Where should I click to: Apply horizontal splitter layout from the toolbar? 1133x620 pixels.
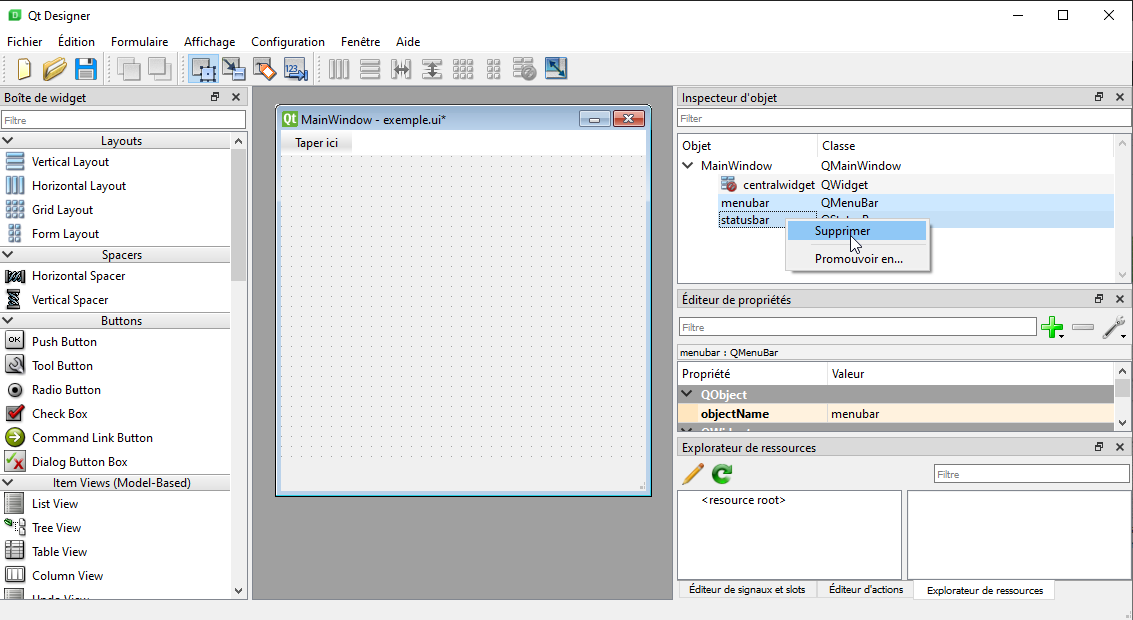pyautogui.click(x=401, y=69)
